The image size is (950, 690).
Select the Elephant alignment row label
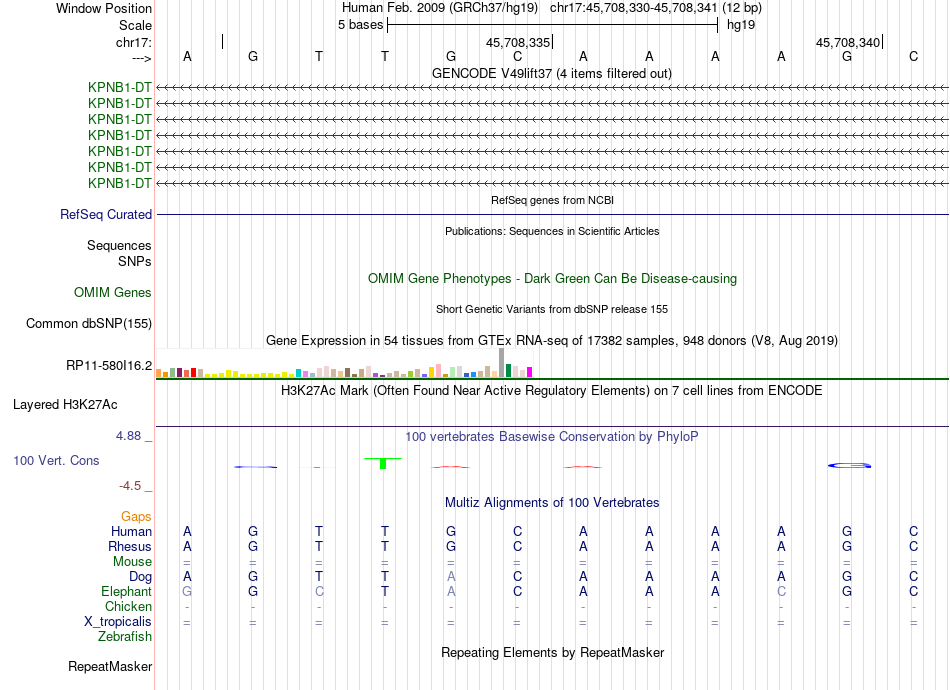click(127, 592)
